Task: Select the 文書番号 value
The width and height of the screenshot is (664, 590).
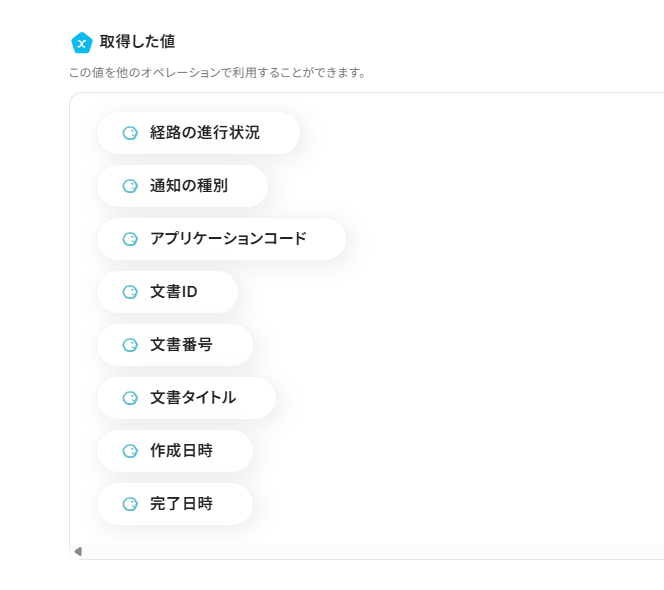Action: tap(181, 345)
